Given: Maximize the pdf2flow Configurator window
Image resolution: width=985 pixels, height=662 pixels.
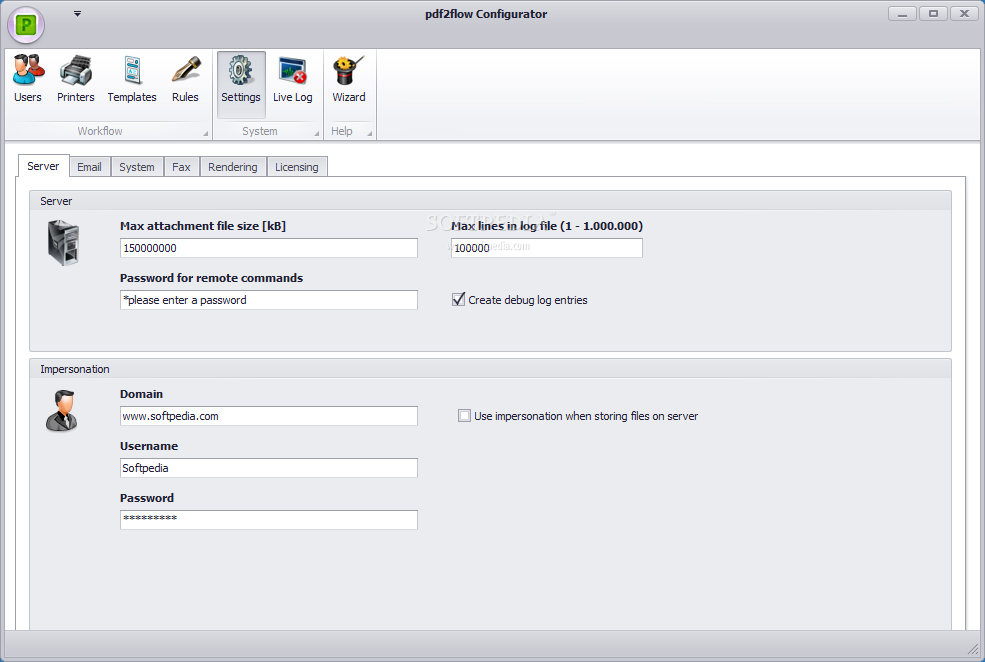Looking at the screenshot, I should [933, 13].
